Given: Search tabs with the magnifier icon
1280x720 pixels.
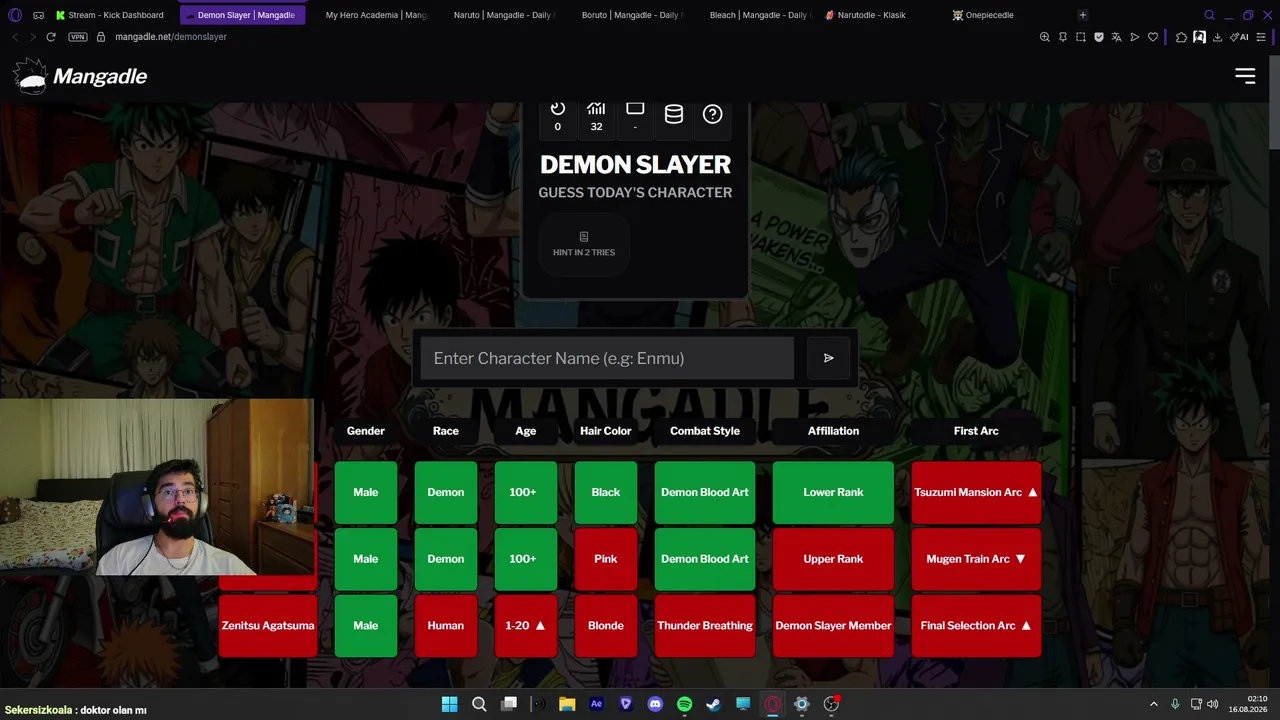Looking at the screenshot, I should (x=1209, y=15).
